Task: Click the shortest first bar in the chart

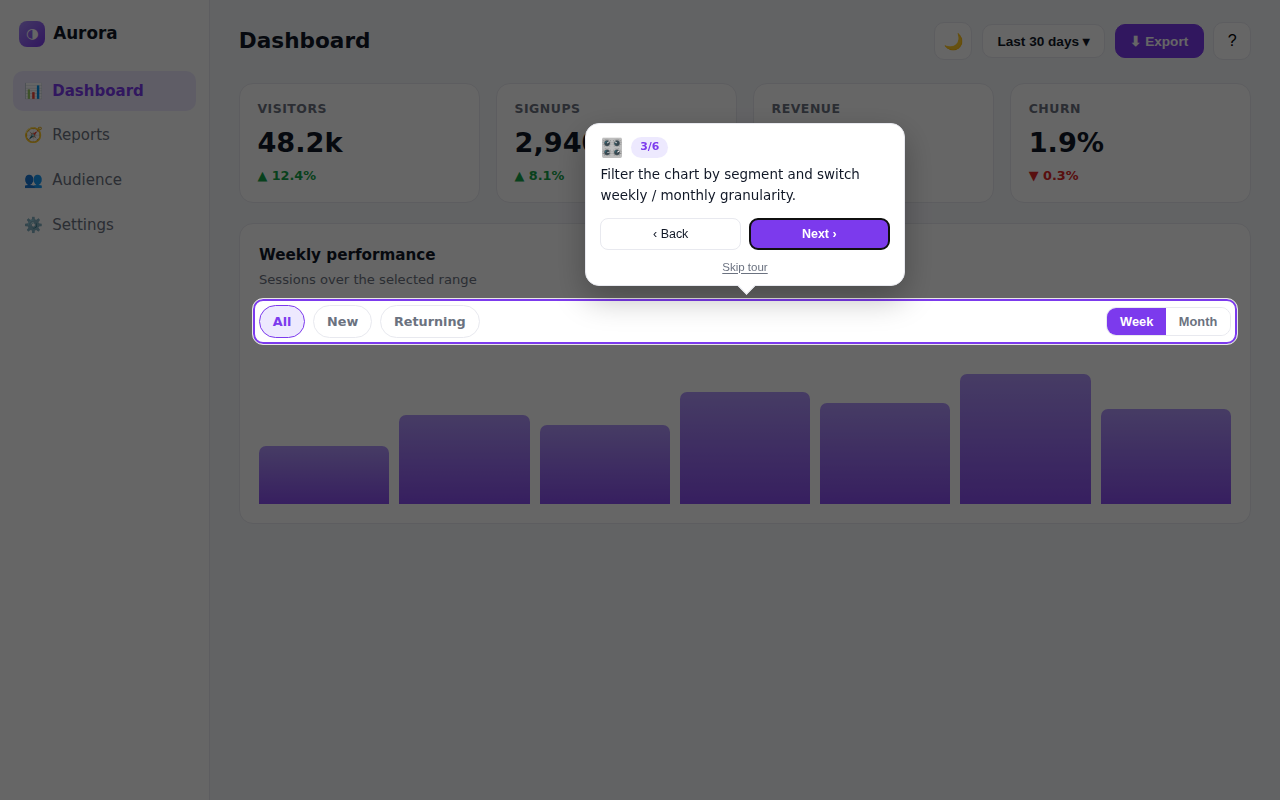Action: (x=324, y=475)
